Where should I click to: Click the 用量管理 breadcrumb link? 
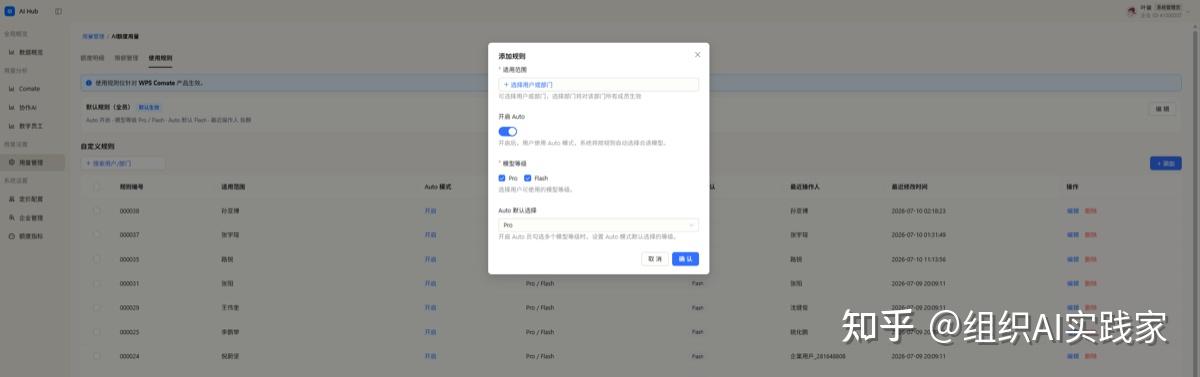pyautogui.click(x=93, y=36)
